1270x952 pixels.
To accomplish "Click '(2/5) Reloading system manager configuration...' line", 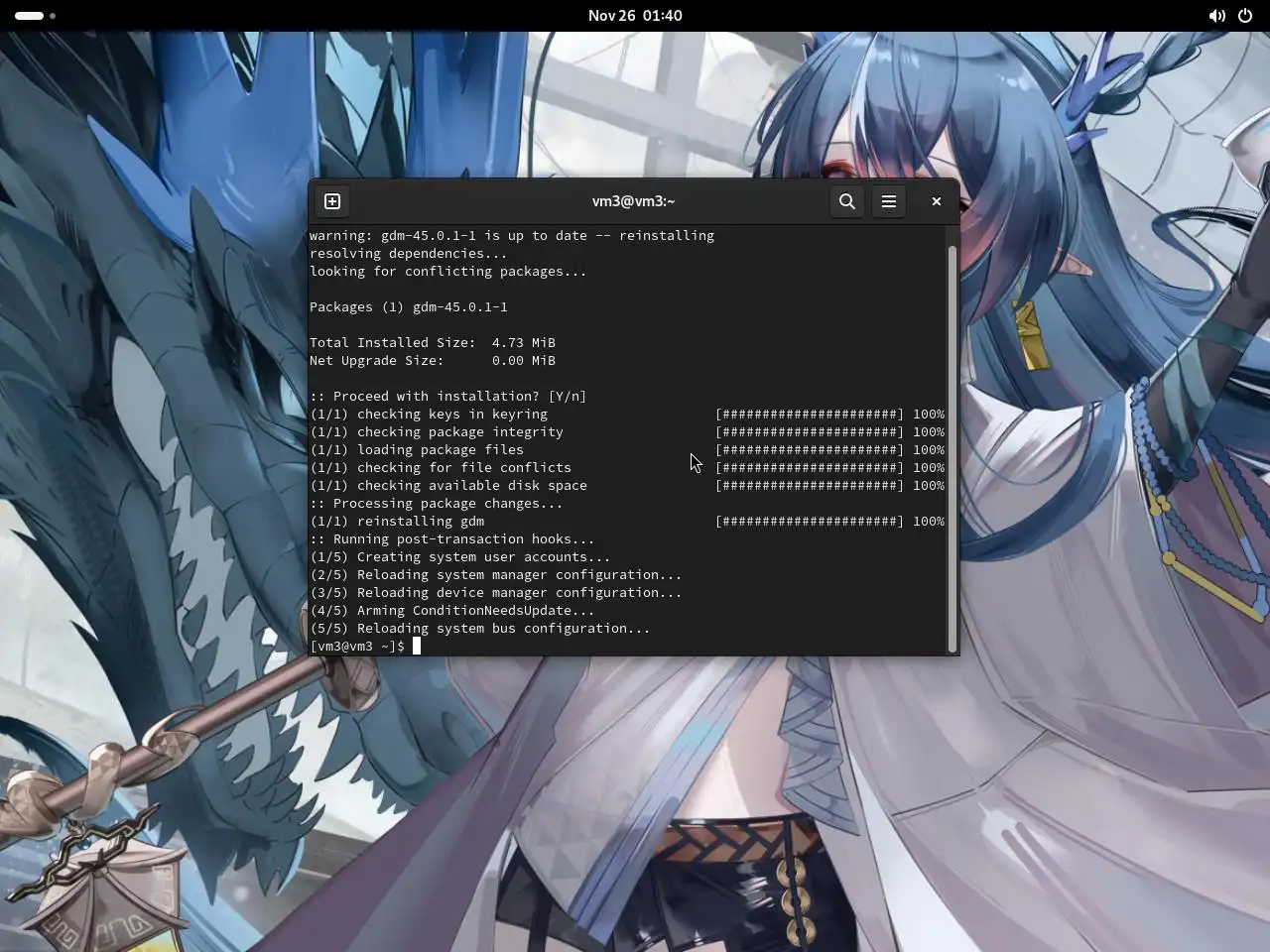I will pyautogui.click(x=496, y=575).
